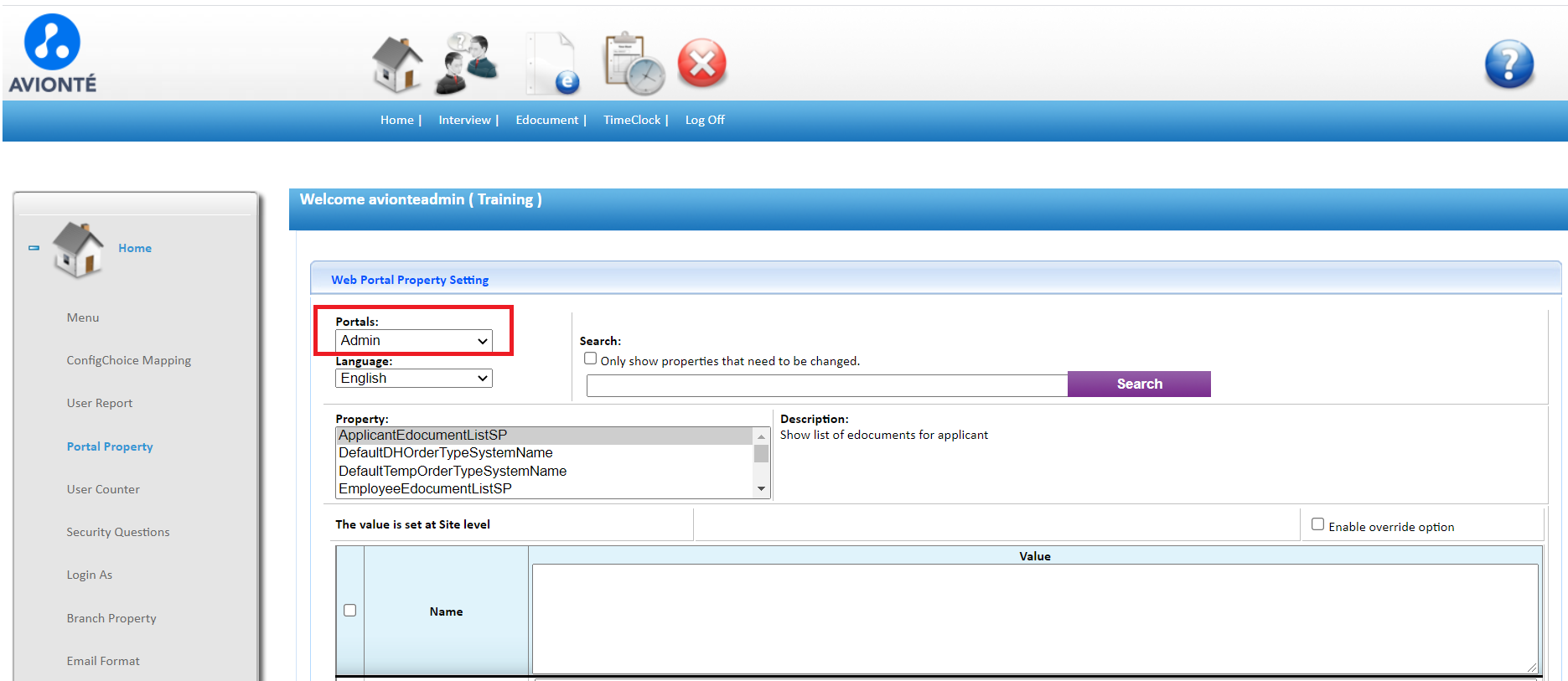Select DefaultDHOrderTypeSystemName property
Screen dimensions: 1568x681
tap(545, 453)
